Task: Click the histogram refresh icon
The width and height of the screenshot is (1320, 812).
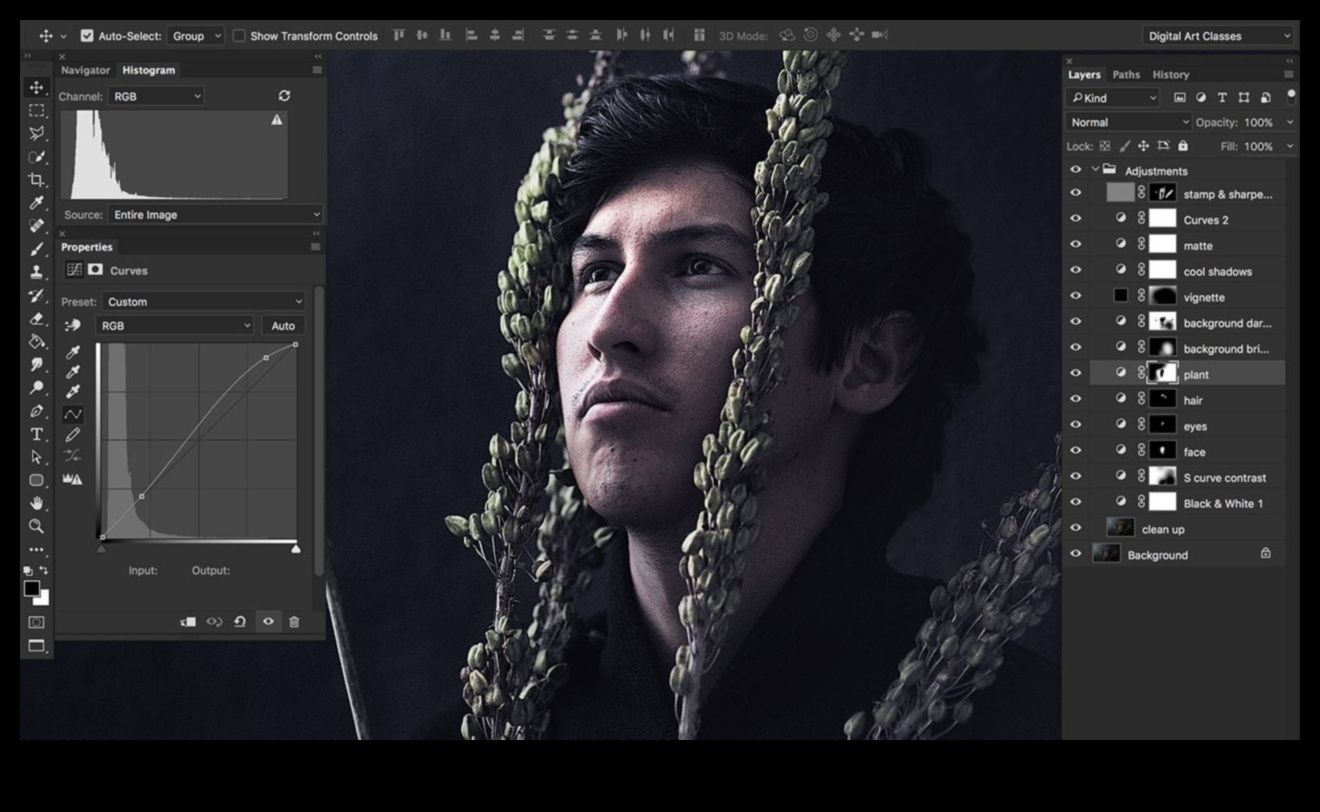Action: pos(284,96)
